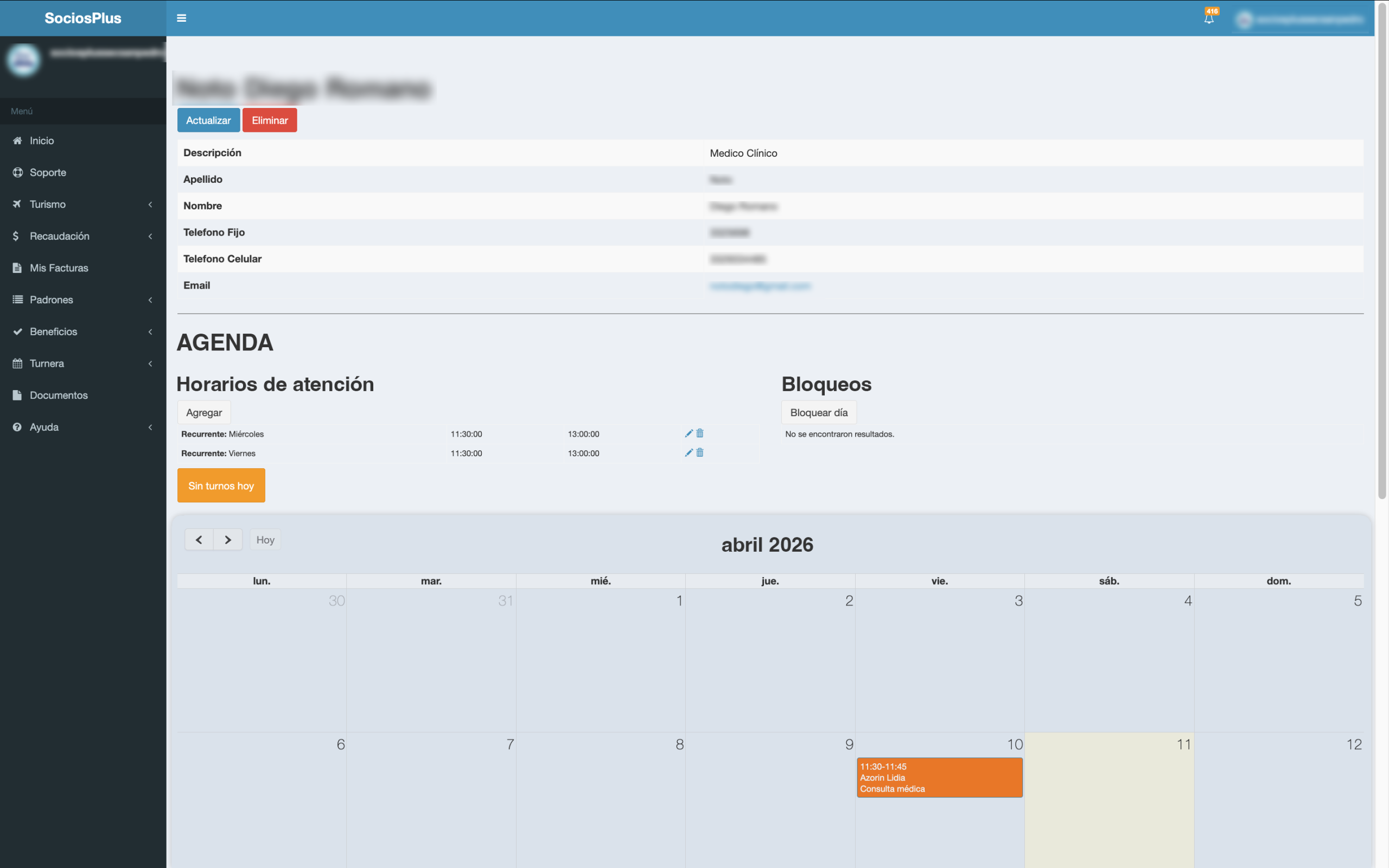
Task: Open Mis Facturas in sidebar
Action: pos(59,268)
